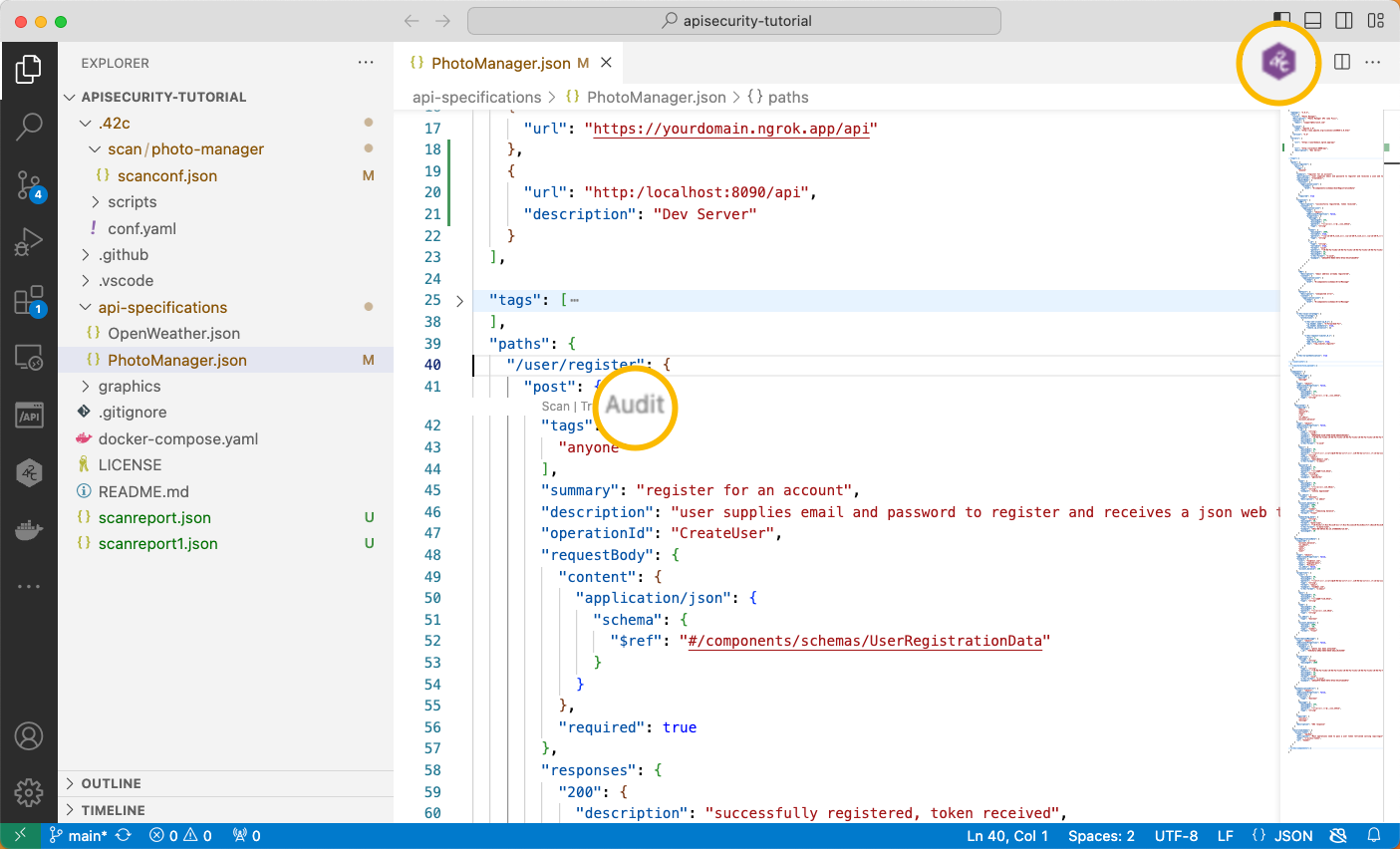Open the Explorer view in activity bar
Screen dimensions: 1400x849
pyautogui.click(x=29, y=69)
